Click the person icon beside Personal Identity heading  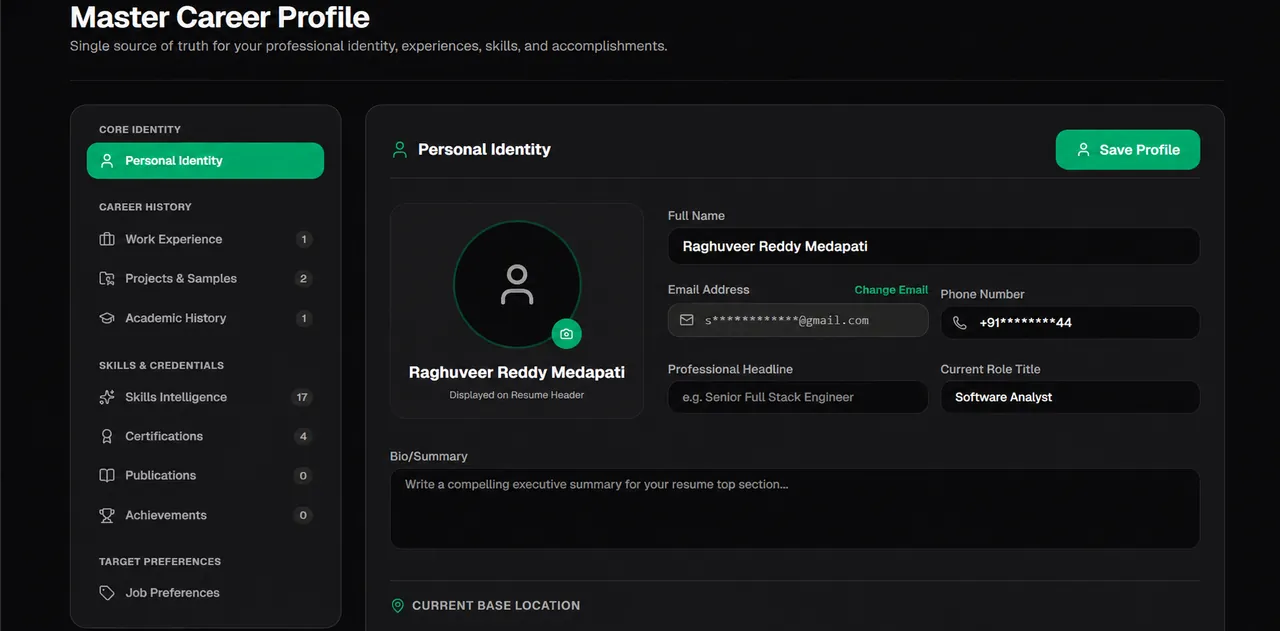[400, 150]
